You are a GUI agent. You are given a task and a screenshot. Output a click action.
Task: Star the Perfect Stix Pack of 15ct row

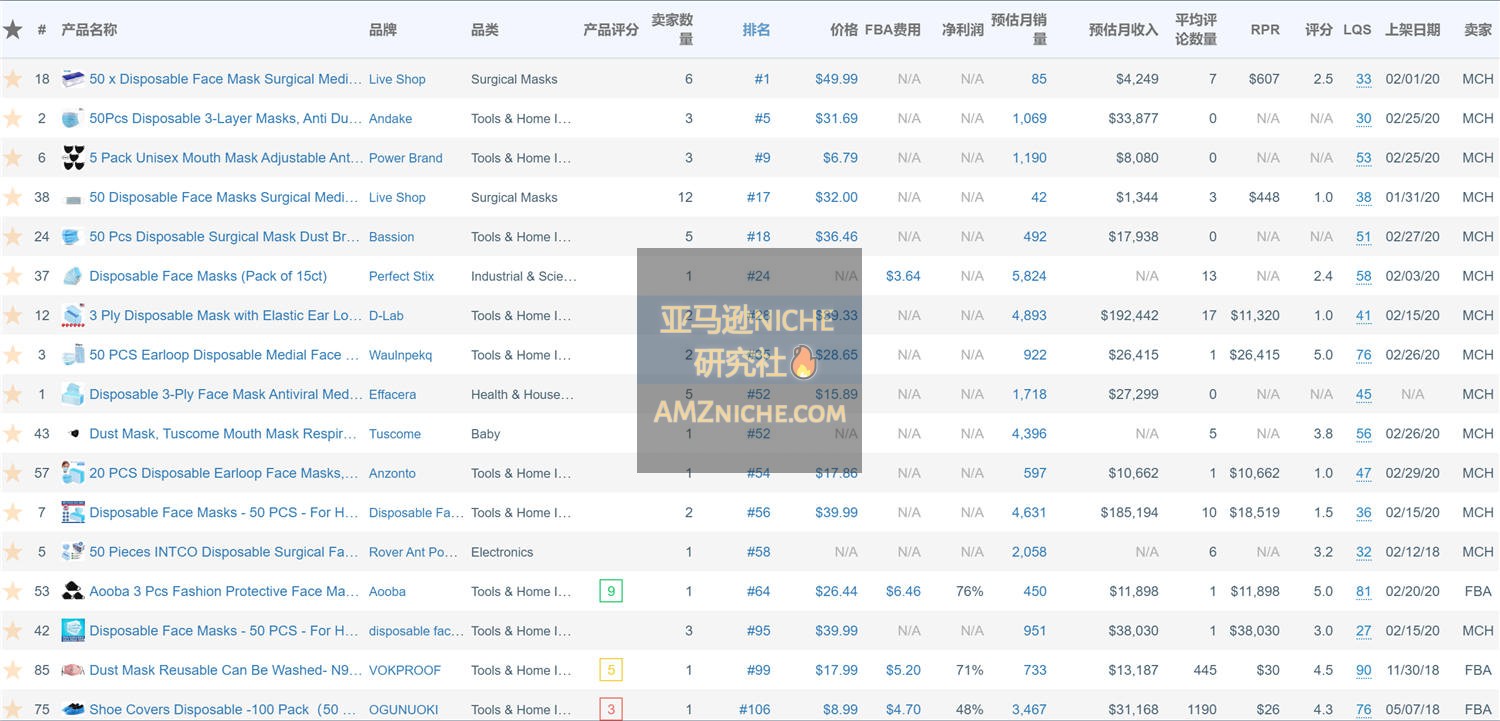click(x=12, y=276)
